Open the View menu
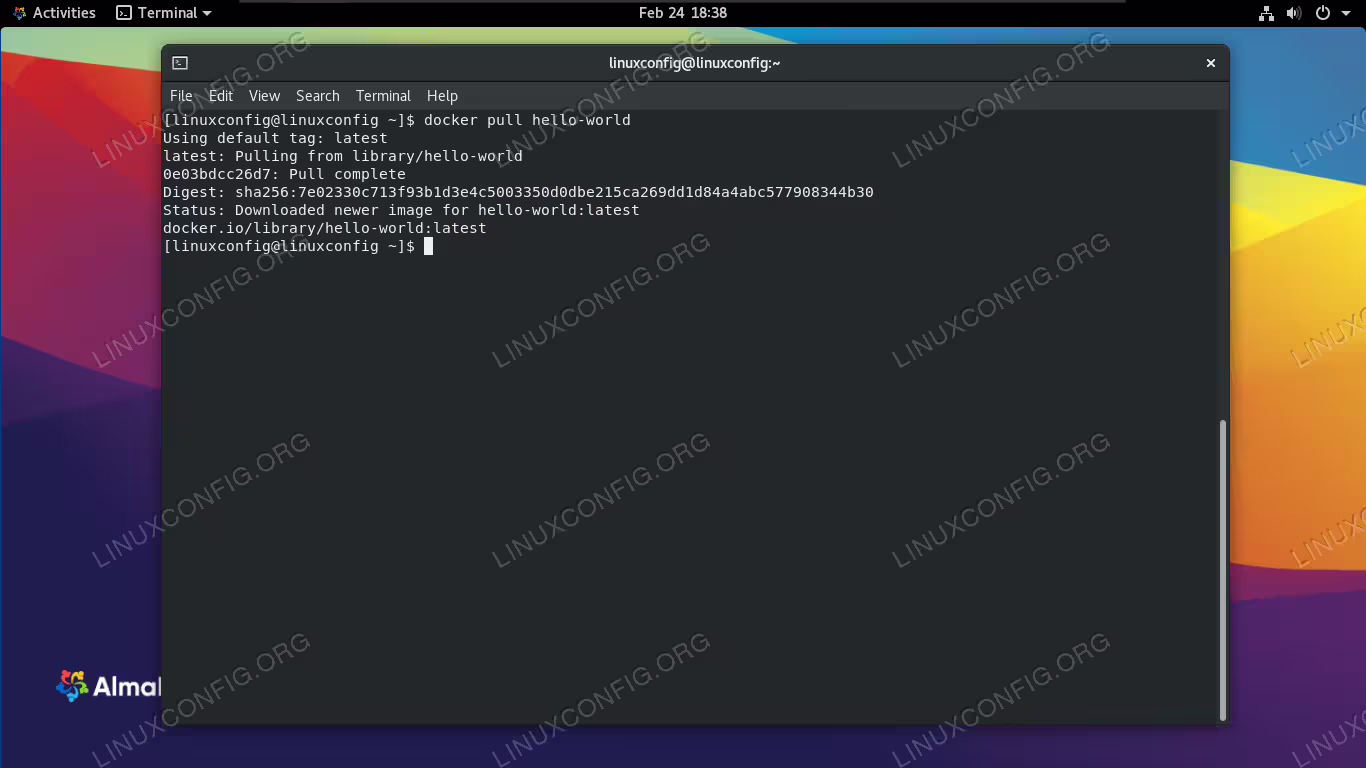This screenshot has width=1366, height=768. [264, 96]
